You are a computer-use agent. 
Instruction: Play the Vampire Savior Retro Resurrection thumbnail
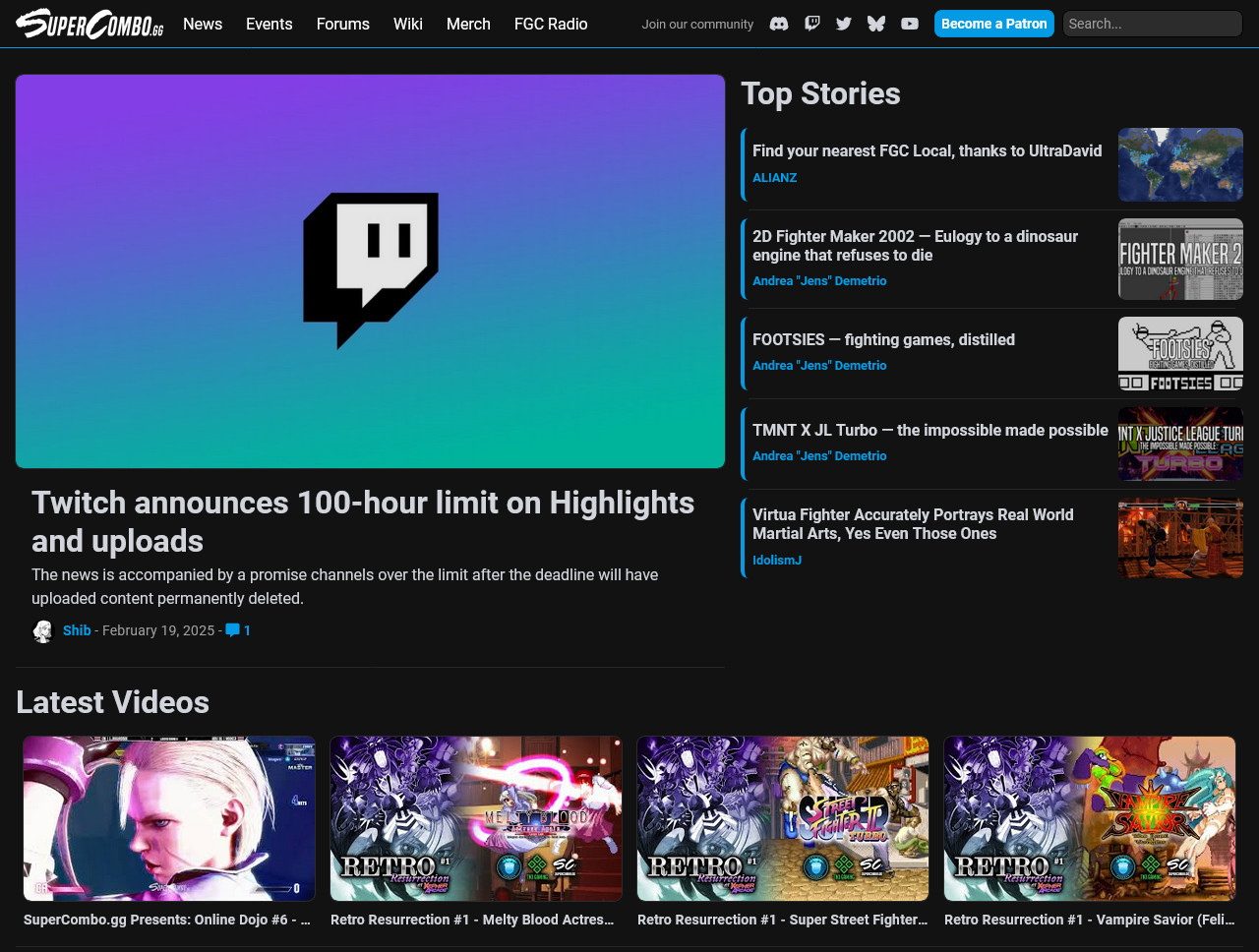(x=1090, y=818)
